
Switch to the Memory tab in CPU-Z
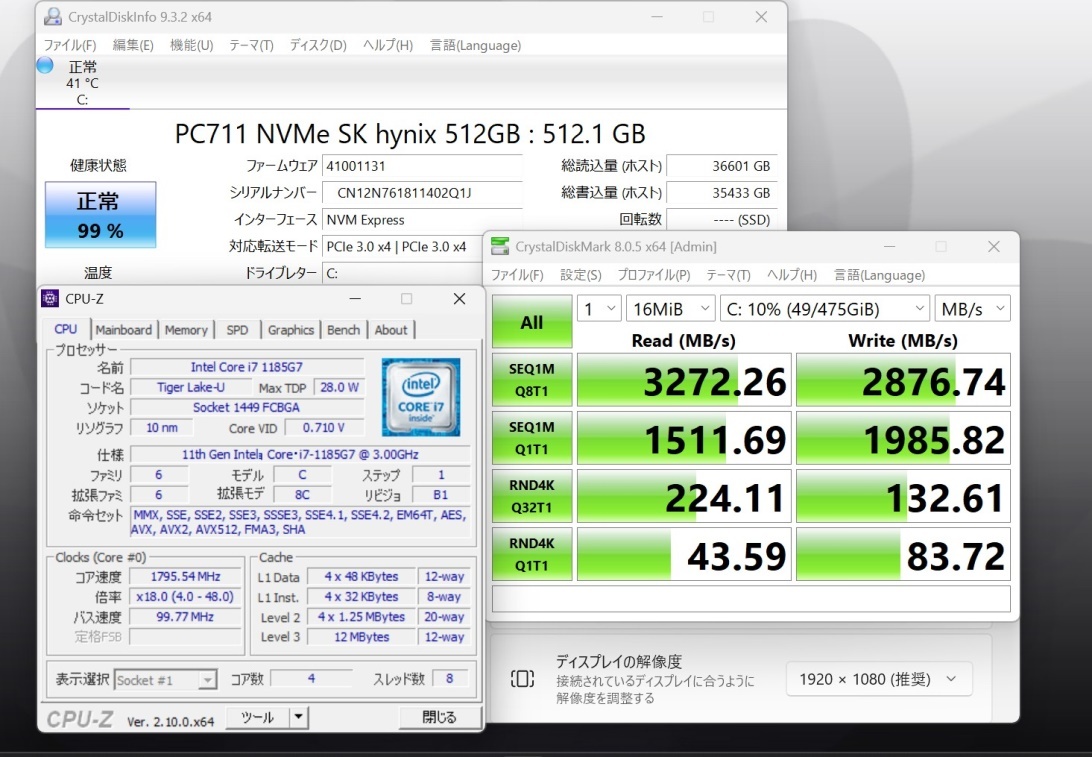pyautogui.click(x=186, y=330)
